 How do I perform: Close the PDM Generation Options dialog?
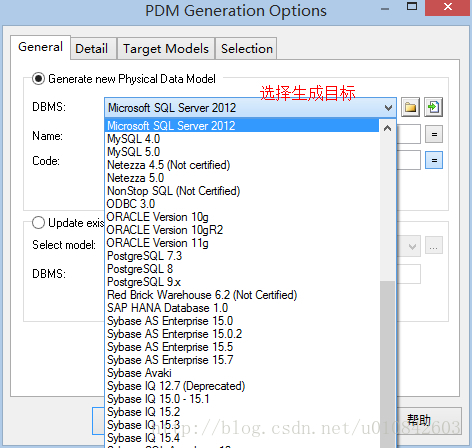point(448,7)
